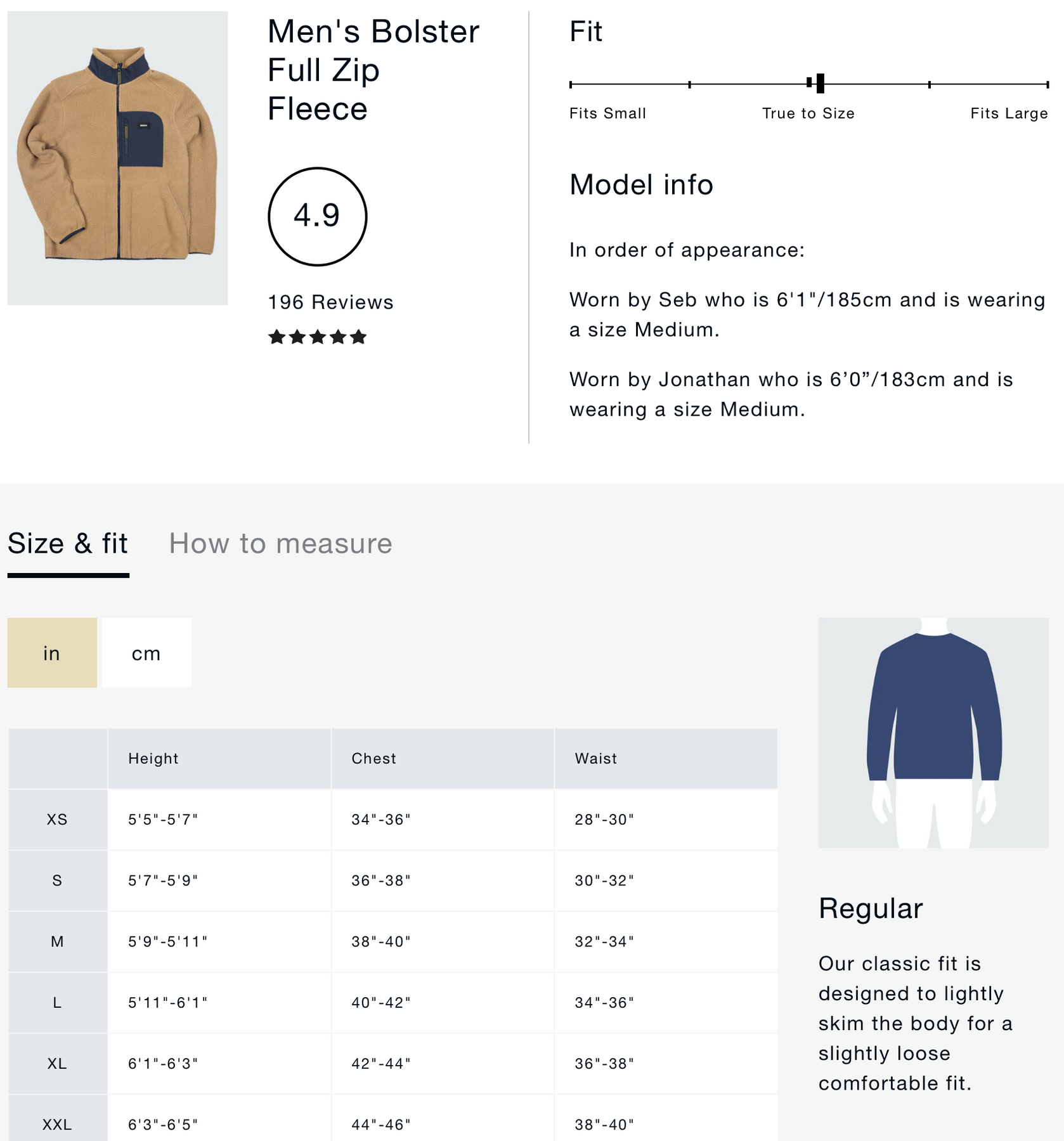Image resolution: width=1064 pixels, height=1141 pixels.
Task: Select the XL size row label
Action: (57, 1063)
